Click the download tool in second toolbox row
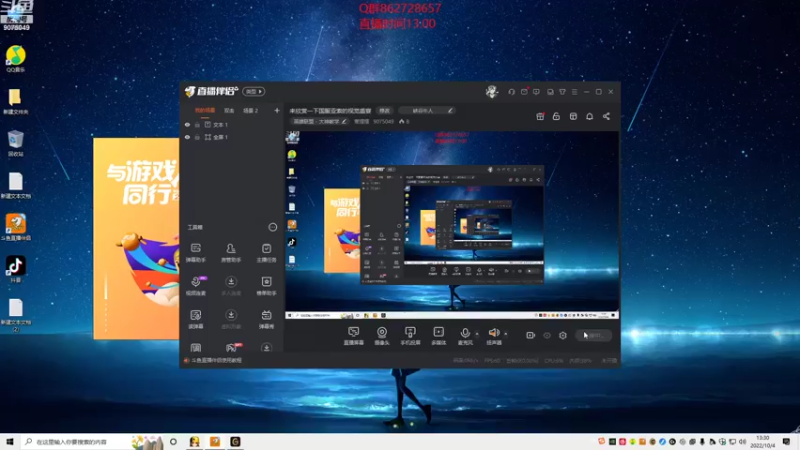Image resolution: width=800 pixels, height=450 pixels. click(x=231, y=286)
